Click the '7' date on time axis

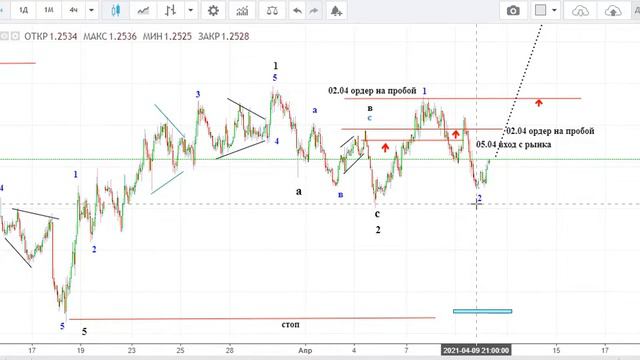click(x=406, y=350)
